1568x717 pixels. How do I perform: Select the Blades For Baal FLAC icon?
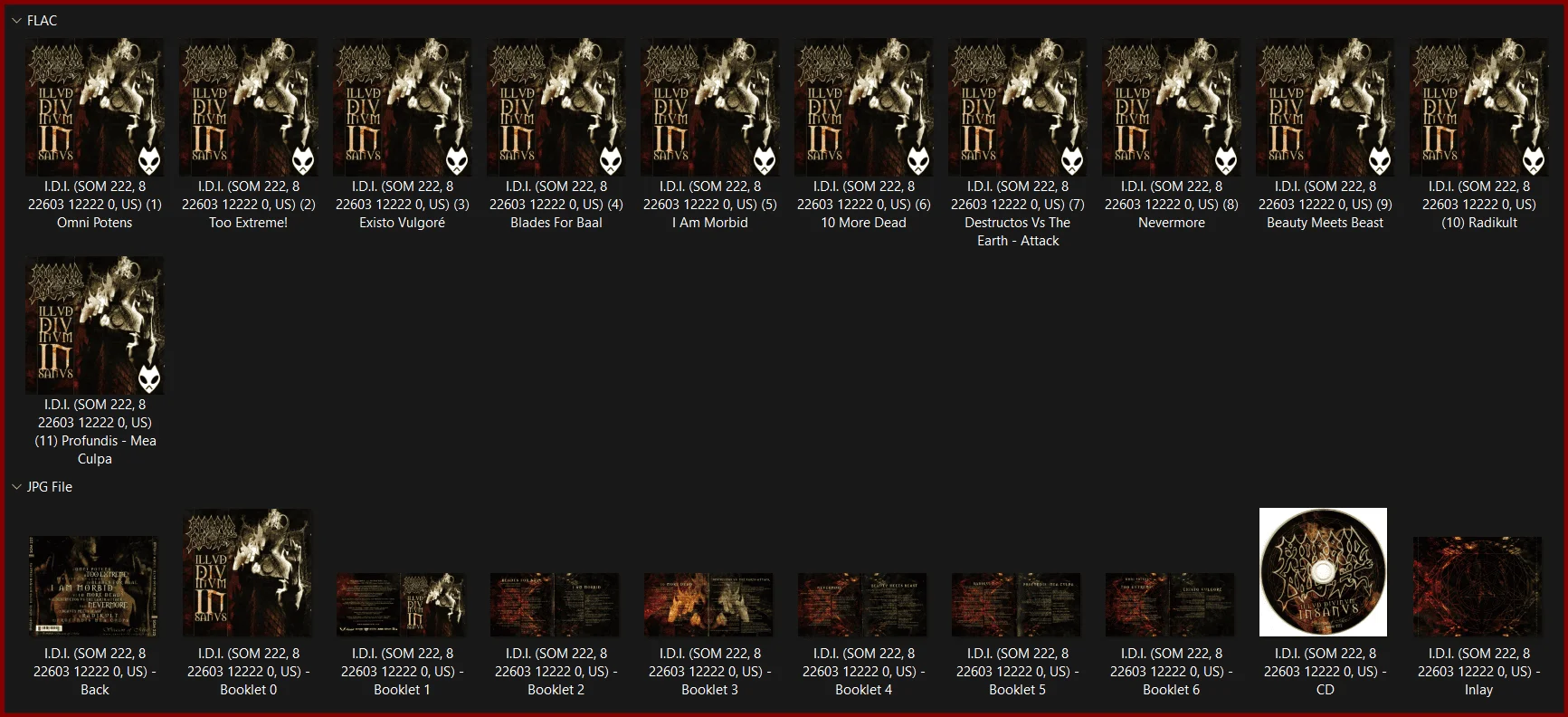pyautogui.click(x=556, y=107)
